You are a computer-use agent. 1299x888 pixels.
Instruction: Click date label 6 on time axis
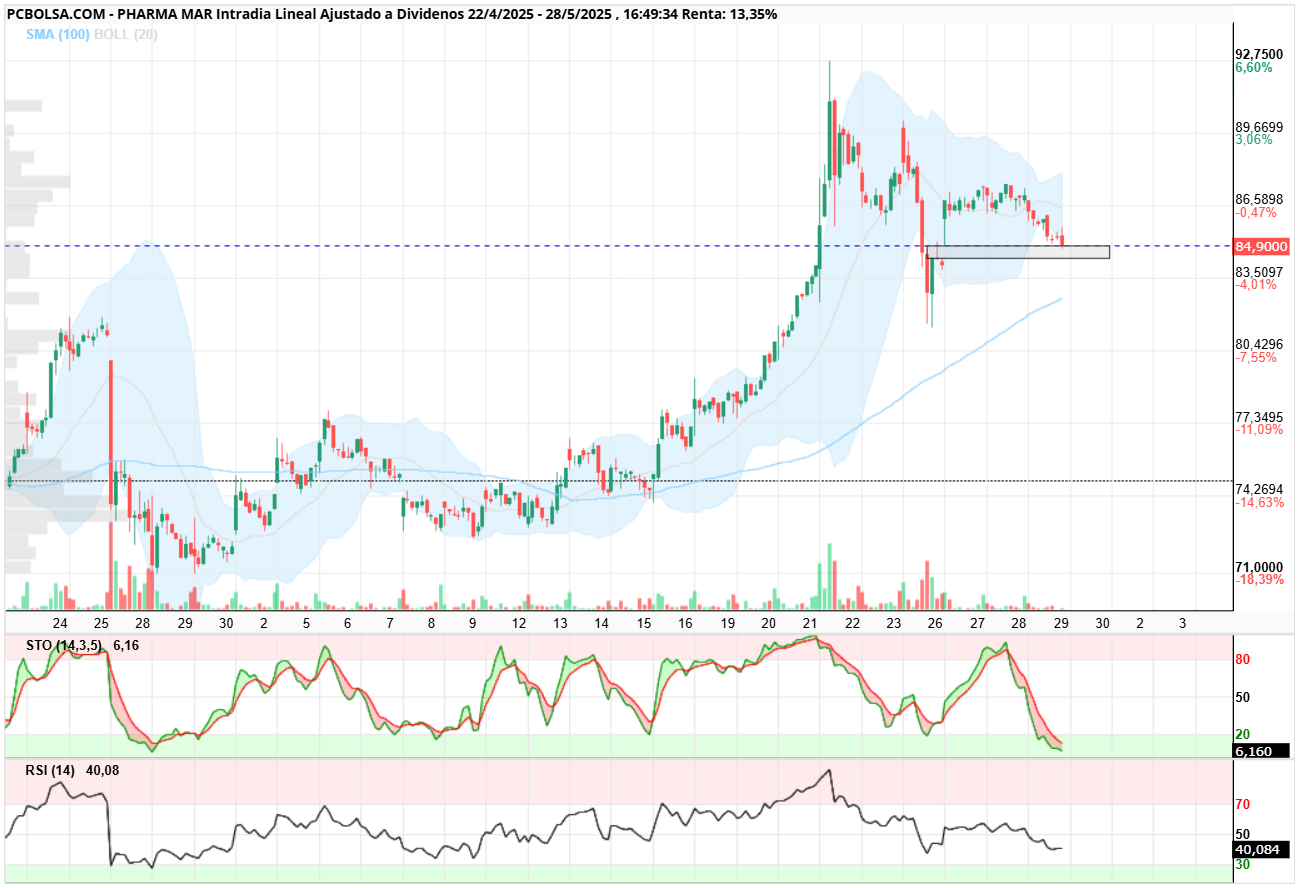[348, 623]
